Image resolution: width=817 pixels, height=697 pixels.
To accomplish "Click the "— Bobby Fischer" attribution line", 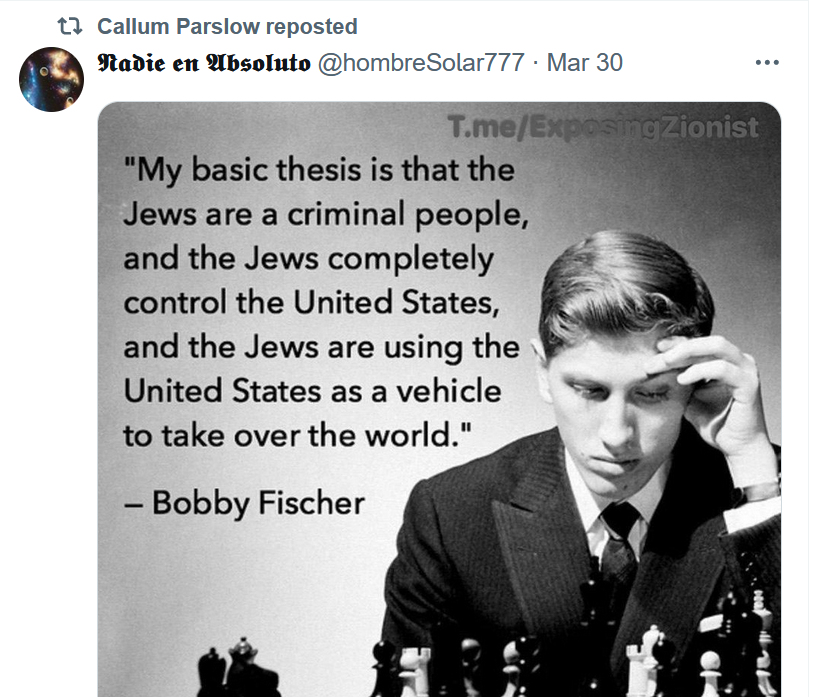I will coord(245,501).
